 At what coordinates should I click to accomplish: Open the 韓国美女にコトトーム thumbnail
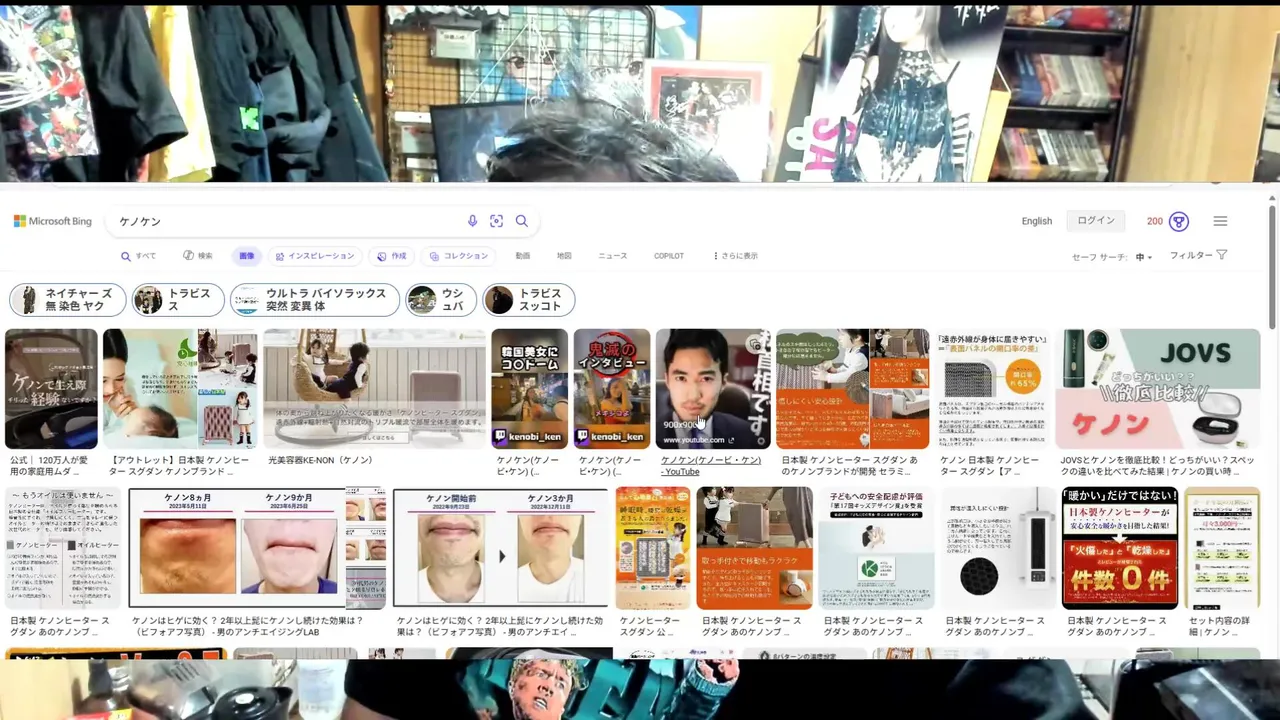pos(529,389)
